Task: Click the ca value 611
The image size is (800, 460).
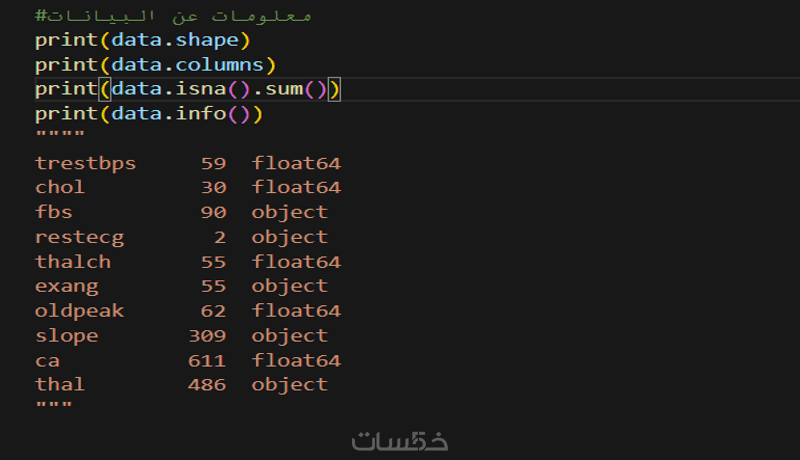Action: click(x=207, y=360)
